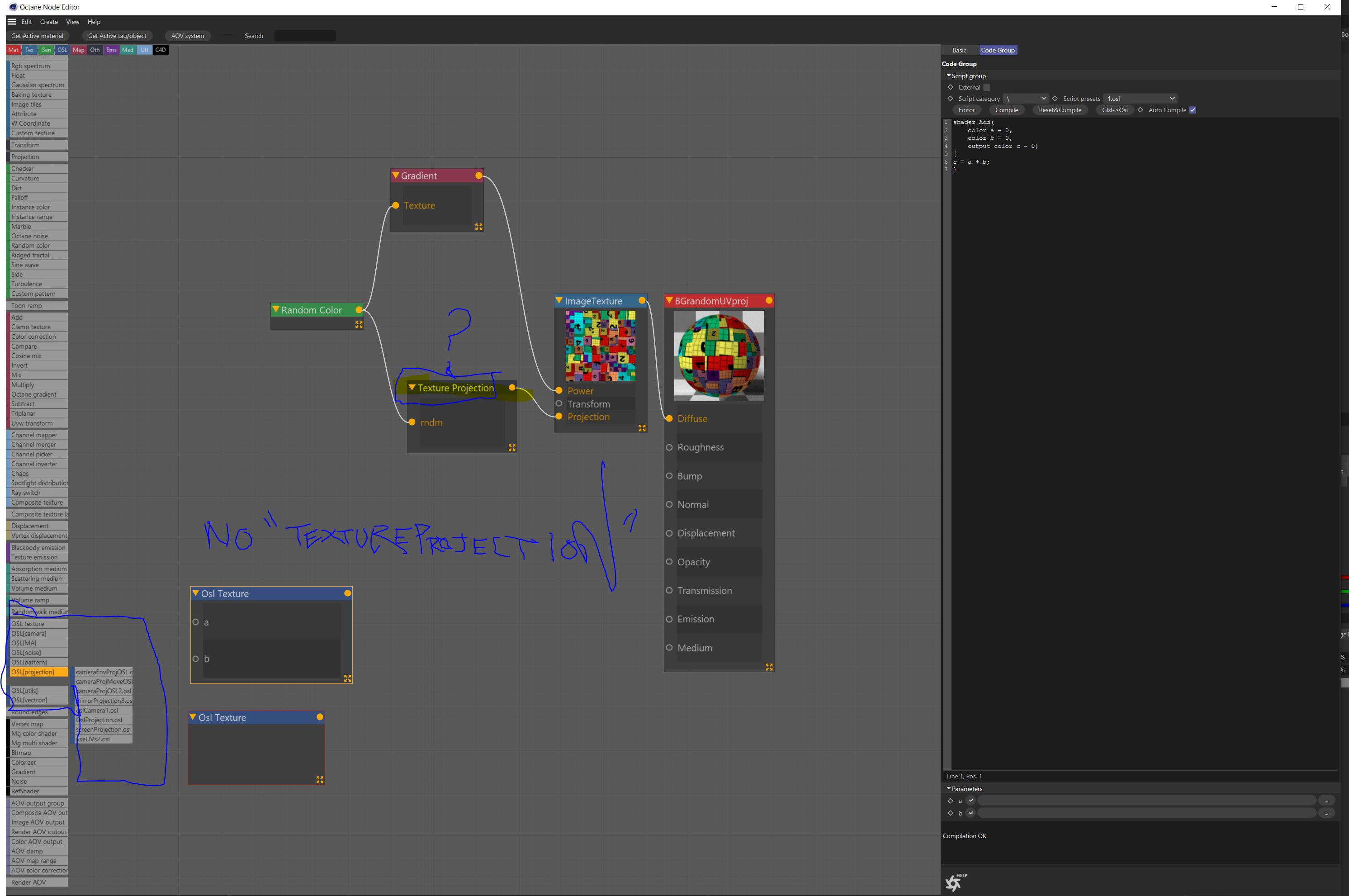Collapse the Parameters section
The width and height of the screenshot is (1349, 896).
click(x=949, y=788)
